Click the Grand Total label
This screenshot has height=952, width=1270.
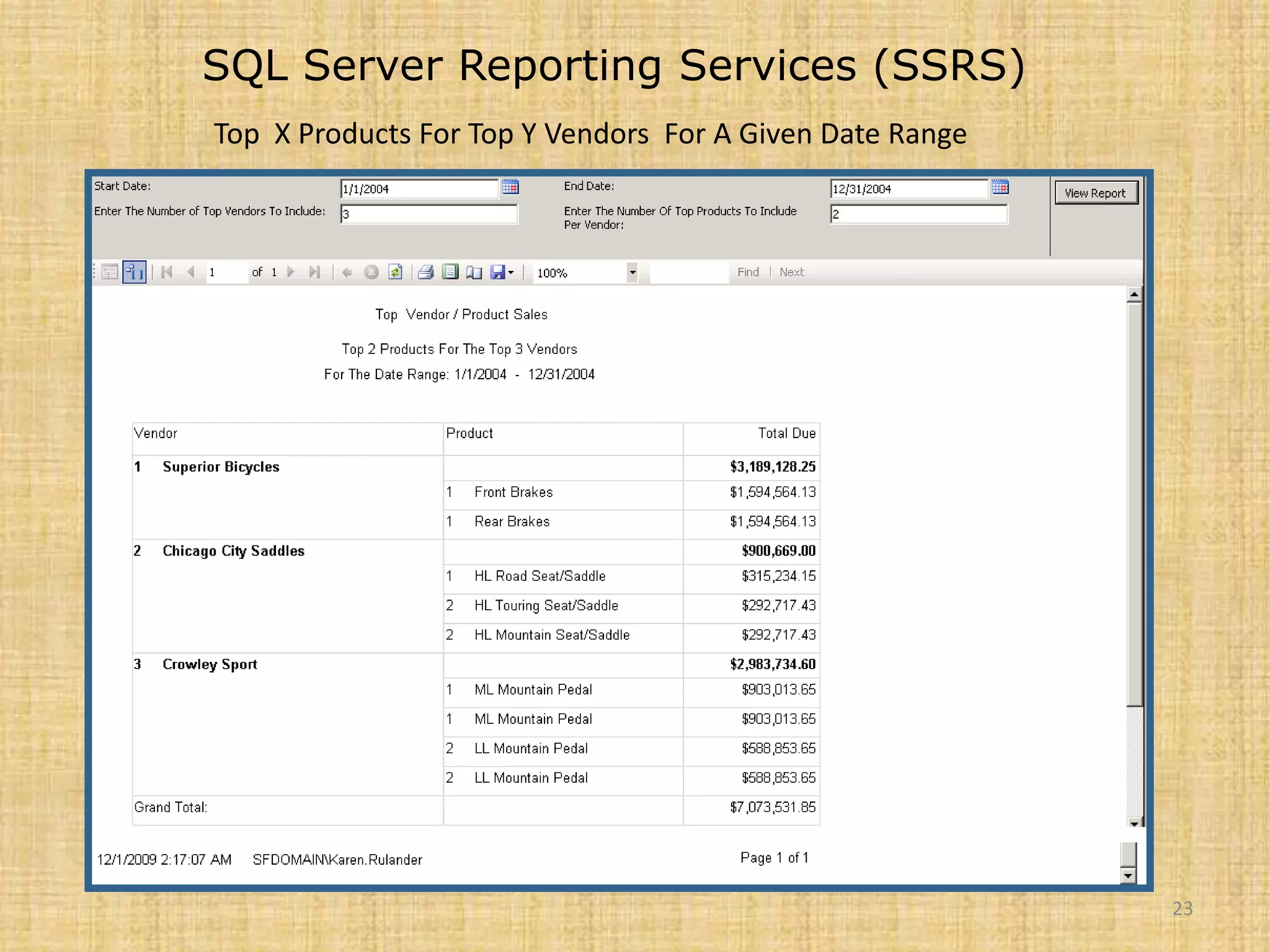(171, 808)
